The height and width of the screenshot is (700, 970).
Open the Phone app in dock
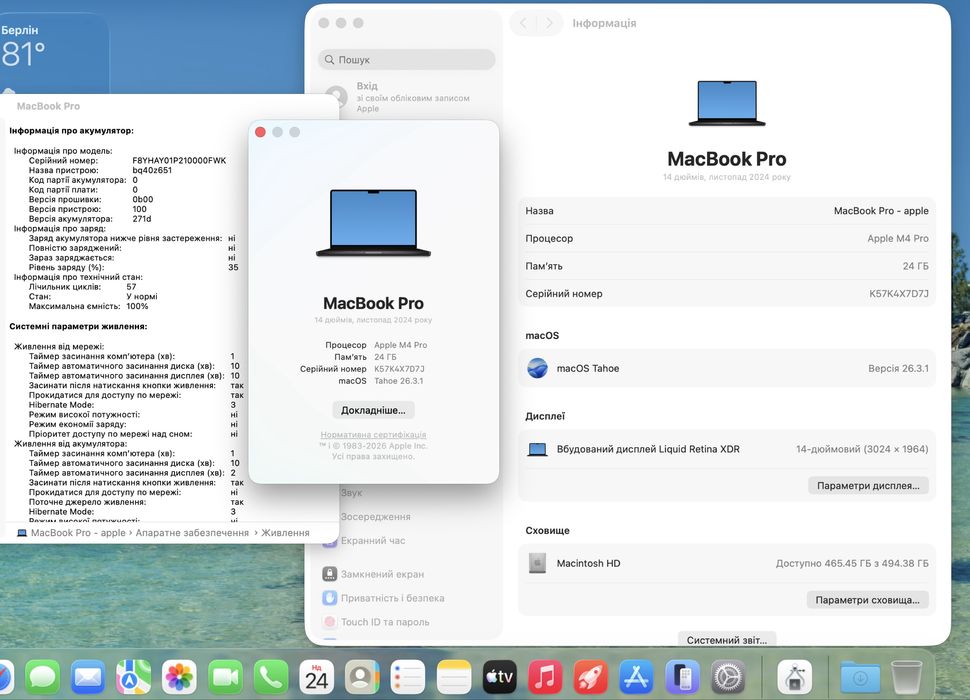(271, 677)
